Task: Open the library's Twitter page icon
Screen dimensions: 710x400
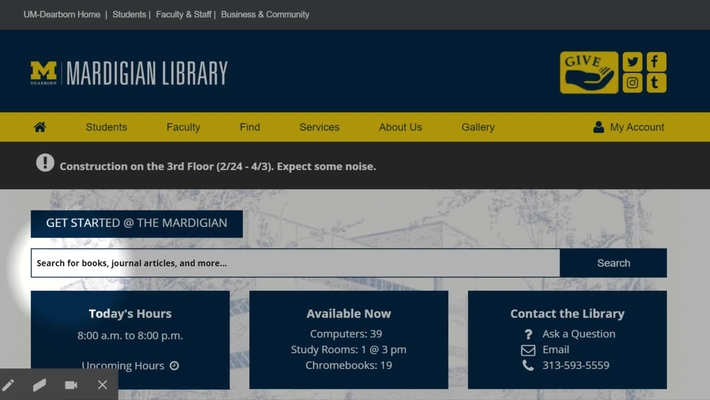Action: [x=632, y=61]
